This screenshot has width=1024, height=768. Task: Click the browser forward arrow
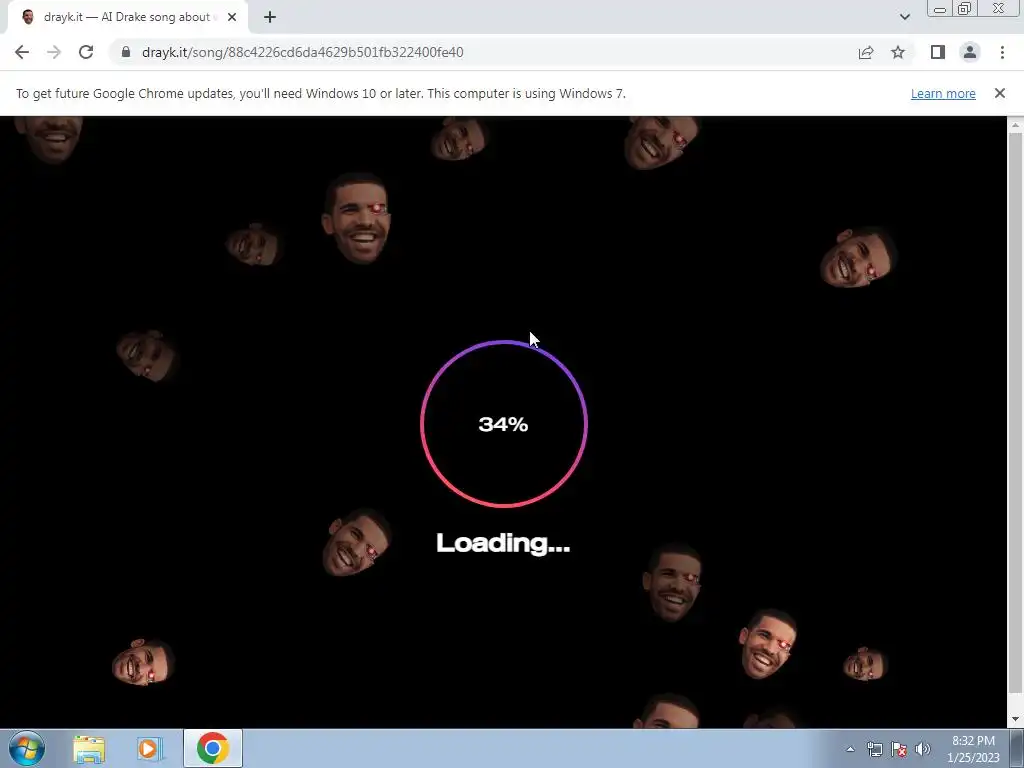[54, 52]
